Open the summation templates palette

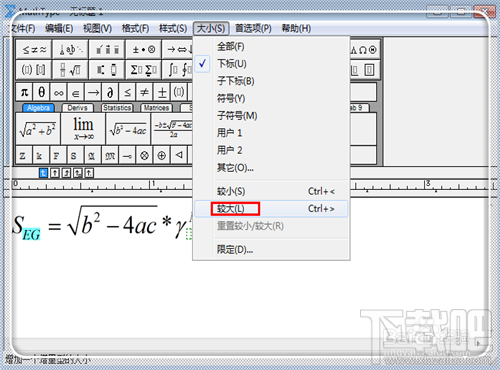pos(144,70)
